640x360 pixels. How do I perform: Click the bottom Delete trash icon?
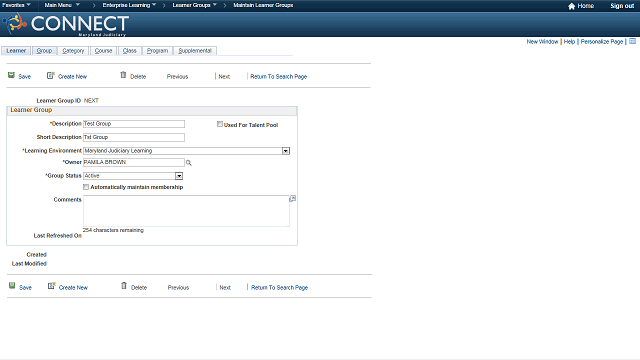click(124, 286)
